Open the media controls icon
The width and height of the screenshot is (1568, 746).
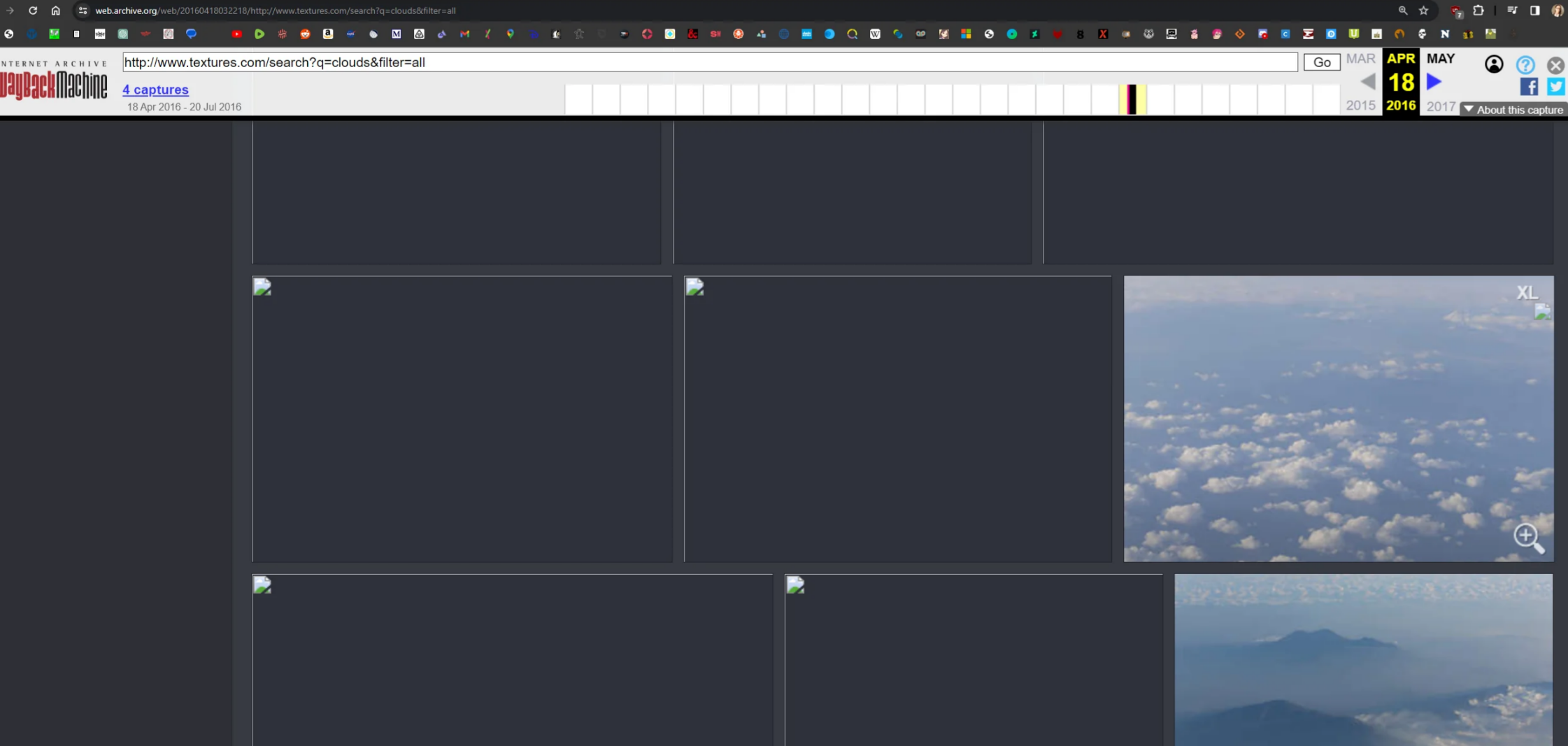click(1512, 10)
